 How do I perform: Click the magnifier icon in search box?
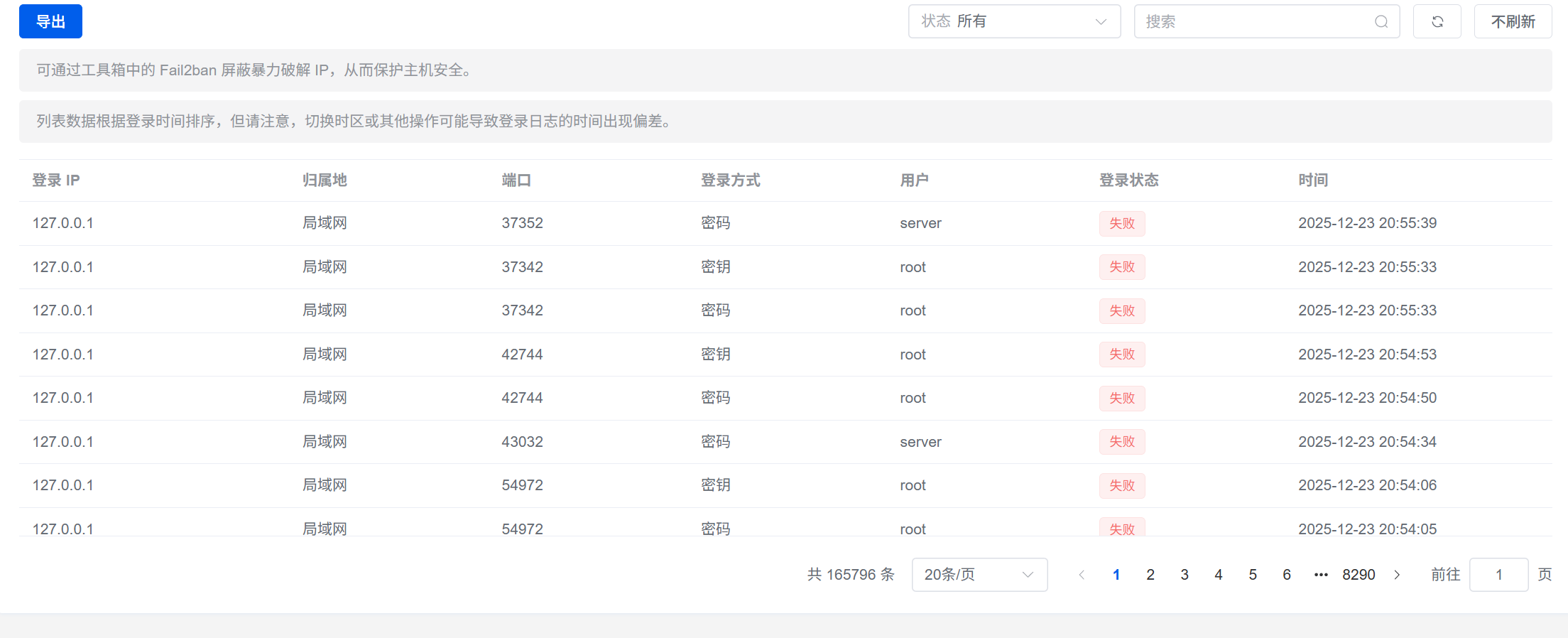coord(1381,21)
